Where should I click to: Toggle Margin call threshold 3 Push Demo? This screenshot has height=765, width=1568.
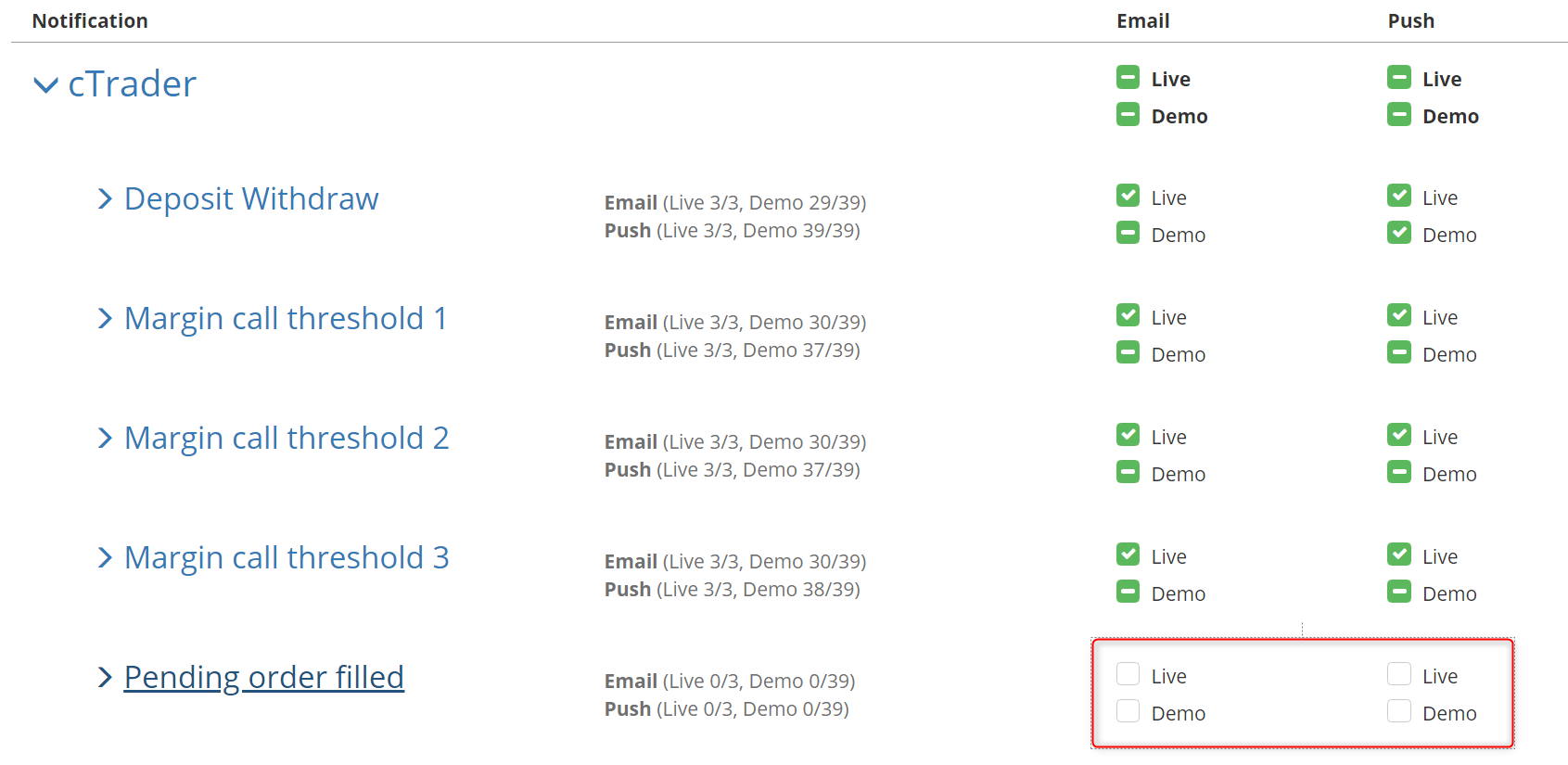tap(1399, 592)
